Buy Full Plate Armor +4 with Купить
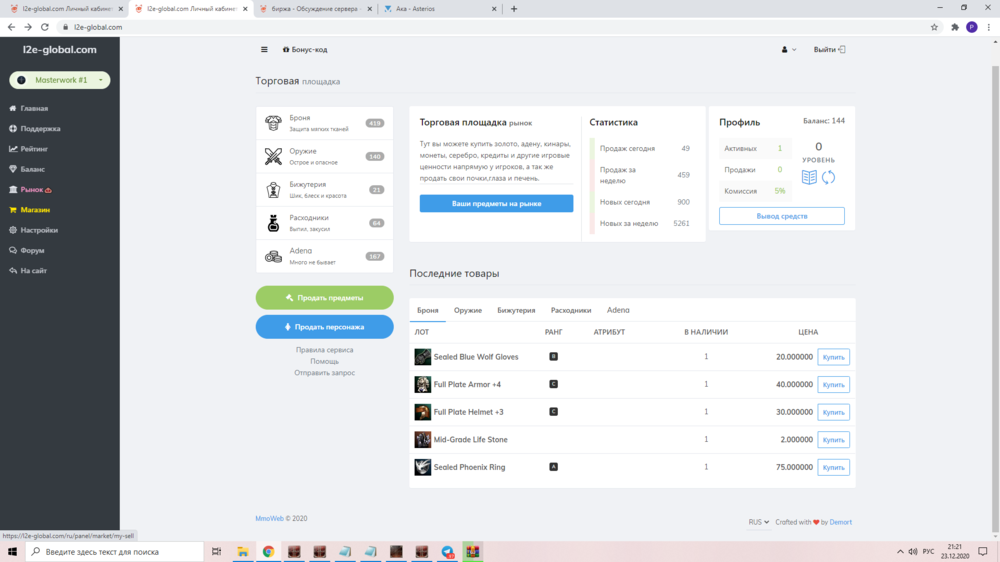 pyautogui.click(x=833, y=384)
